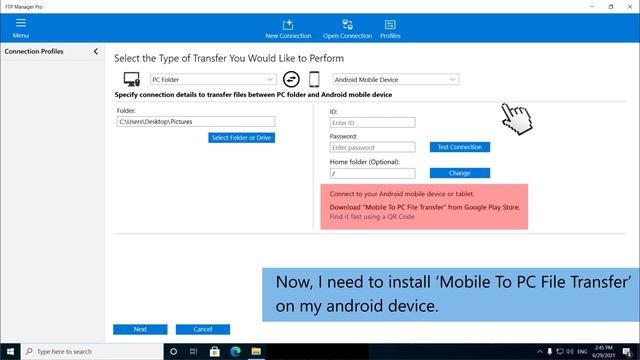Click the taskbar clock showing 2:45 PM
640x360 pixels.
tap(604, 351)
